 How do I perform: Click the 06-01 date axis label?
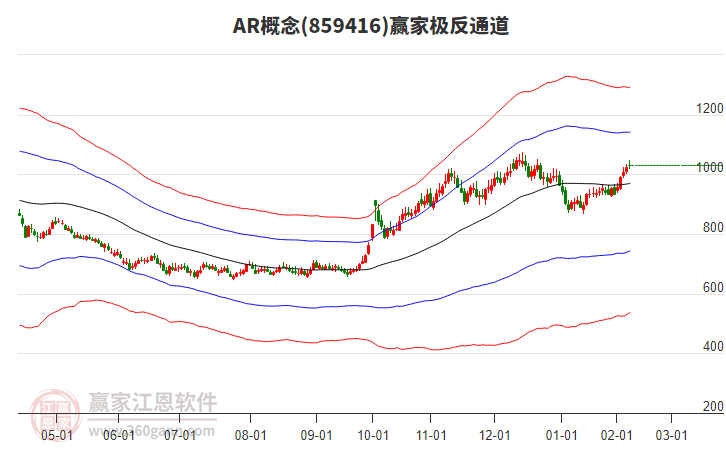(x=119, y=435)
